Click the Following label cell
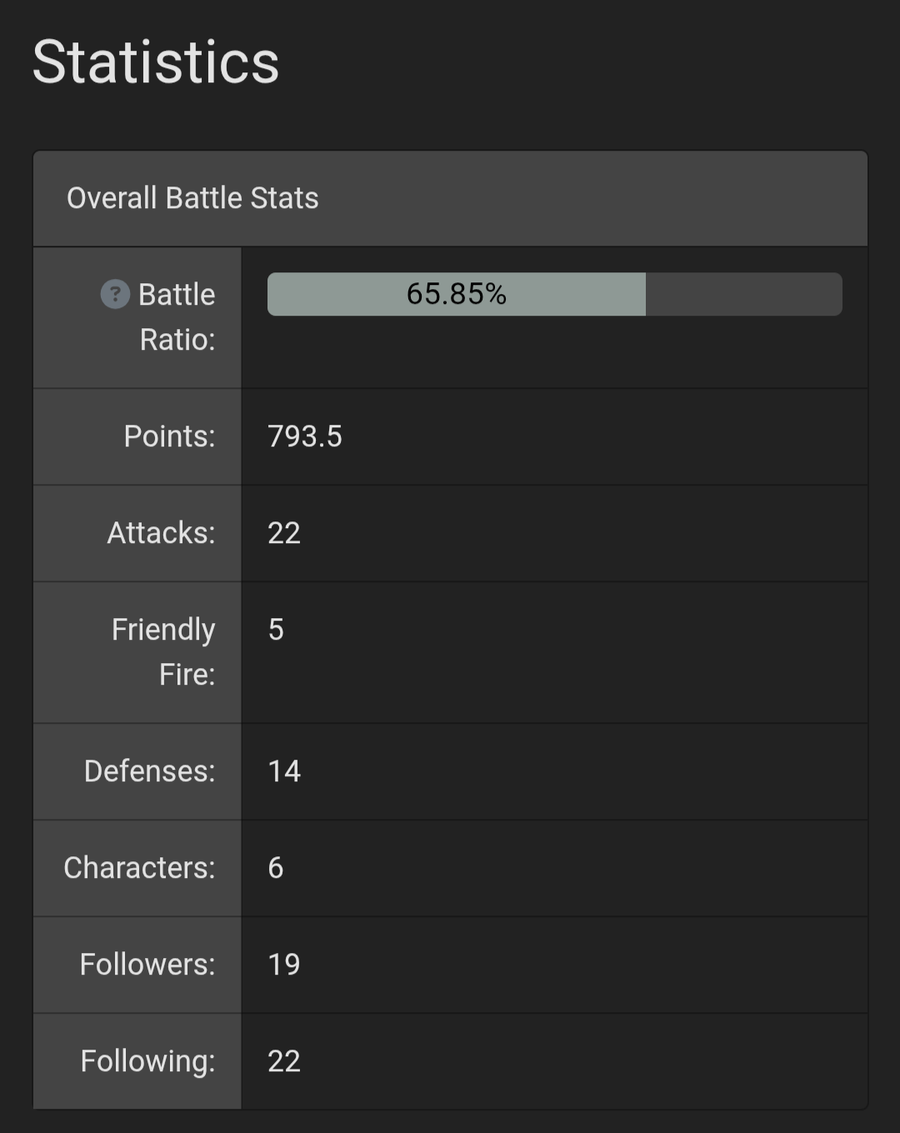 click(x=137, y=1061)
